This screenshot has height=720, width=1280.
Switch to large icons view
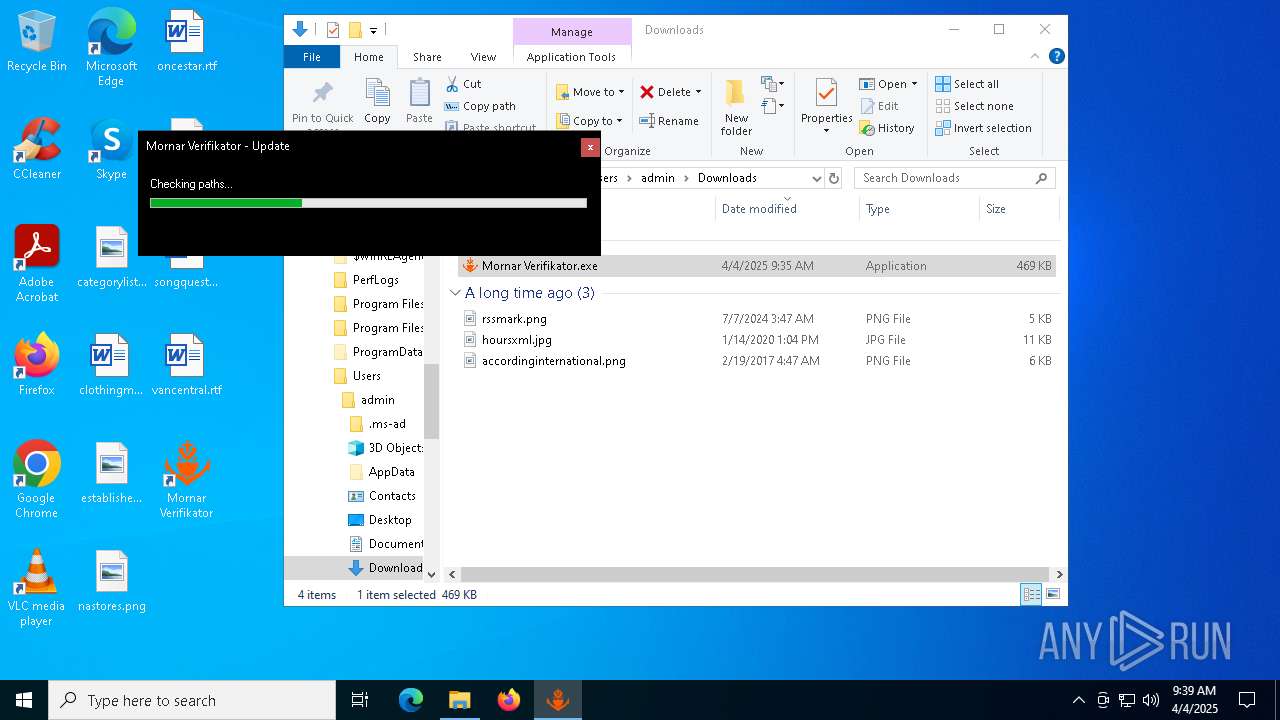[1052, 595]
